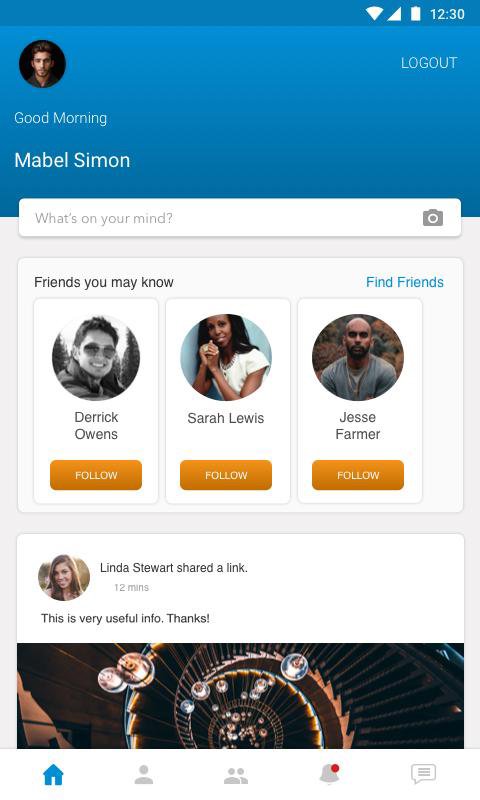Open the profile person icon tab

point(144,774)
